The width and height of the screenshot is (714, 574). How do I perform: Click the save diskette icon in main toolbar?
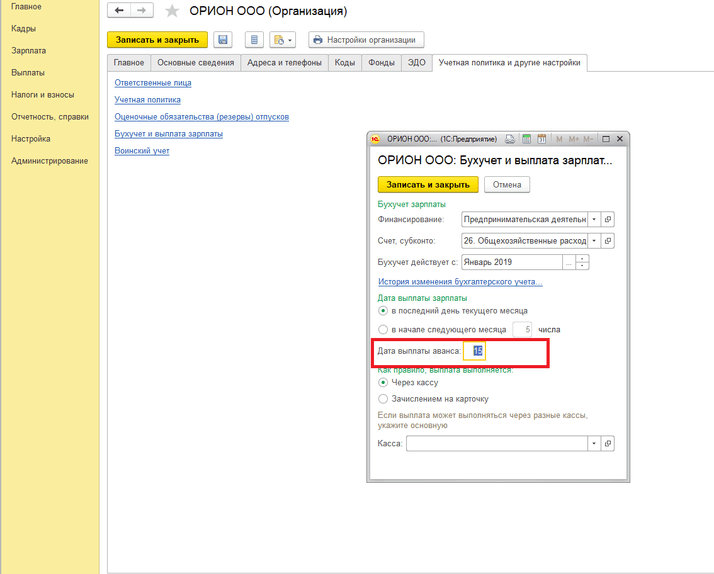click(x=223, y=40)
